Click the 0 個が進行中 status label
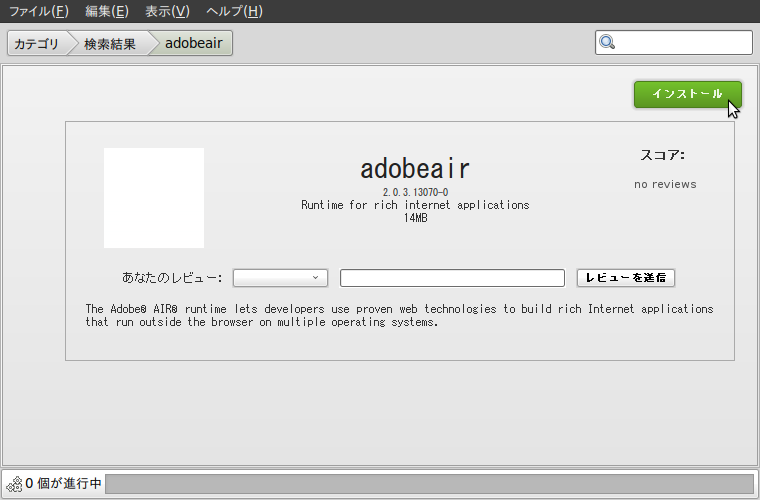760x500 pixels. click(63, 483)
